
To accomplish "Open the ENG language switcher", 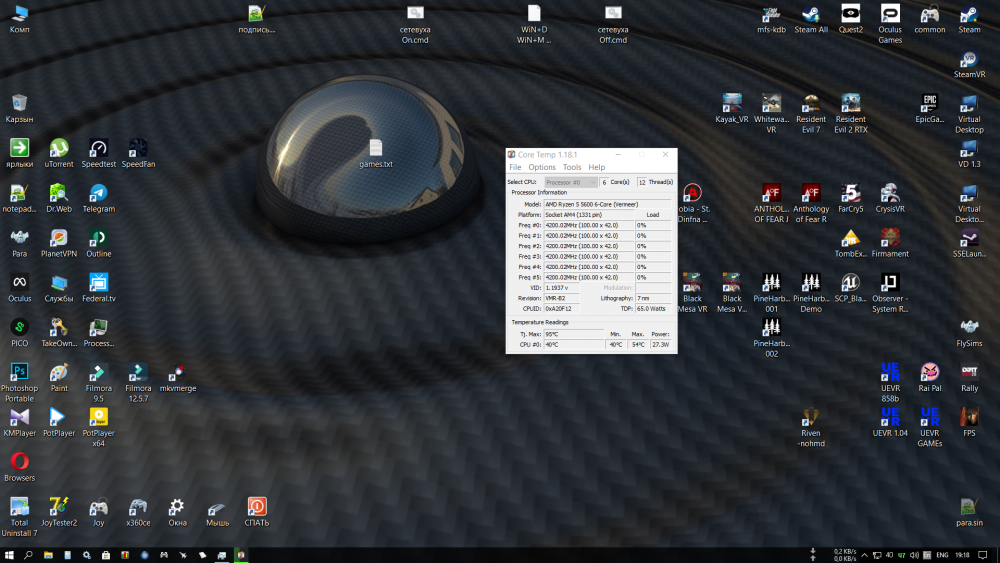I will [x=941, y=554].
